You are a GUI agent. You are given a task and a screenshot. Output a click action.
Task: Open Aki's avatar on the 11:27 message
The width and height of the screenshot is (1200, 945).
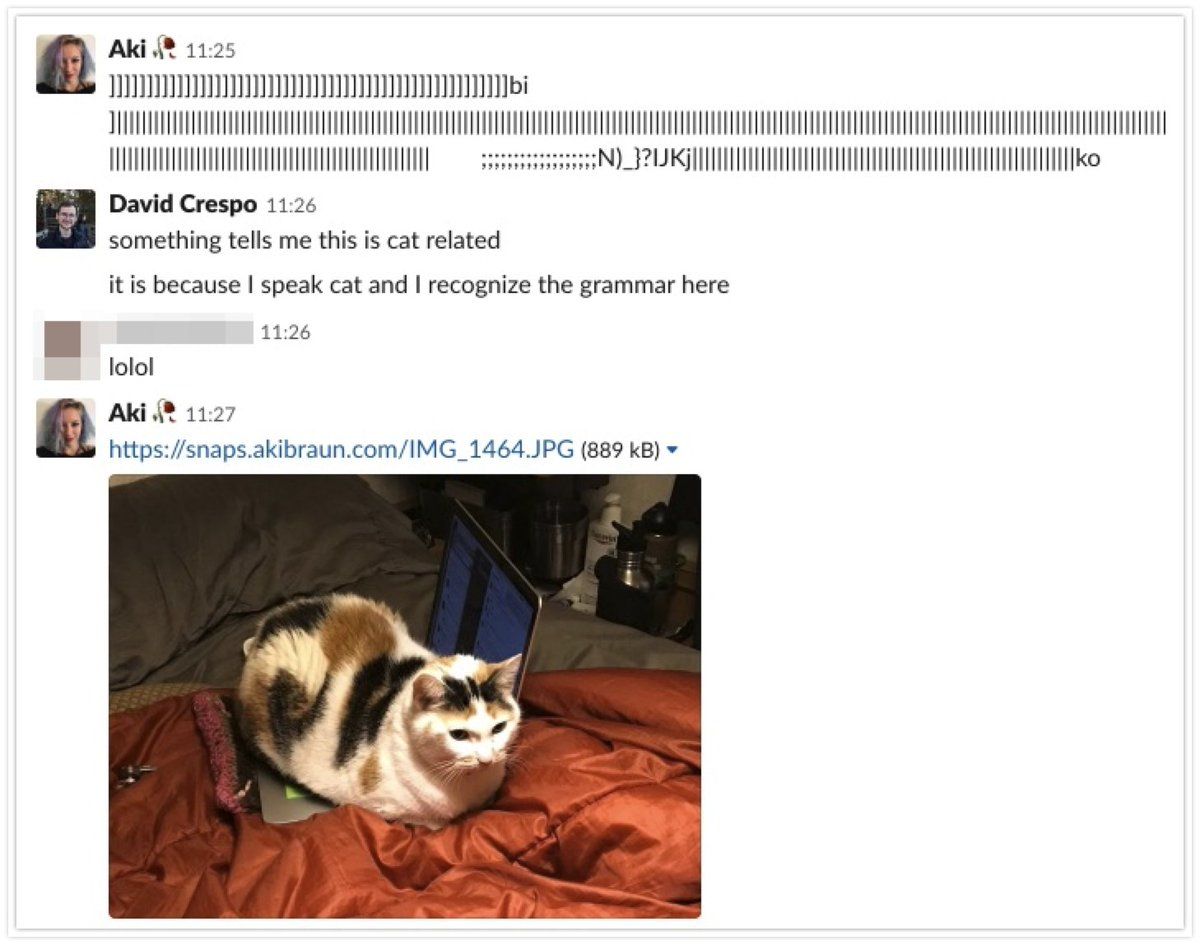tap(65, 428)
